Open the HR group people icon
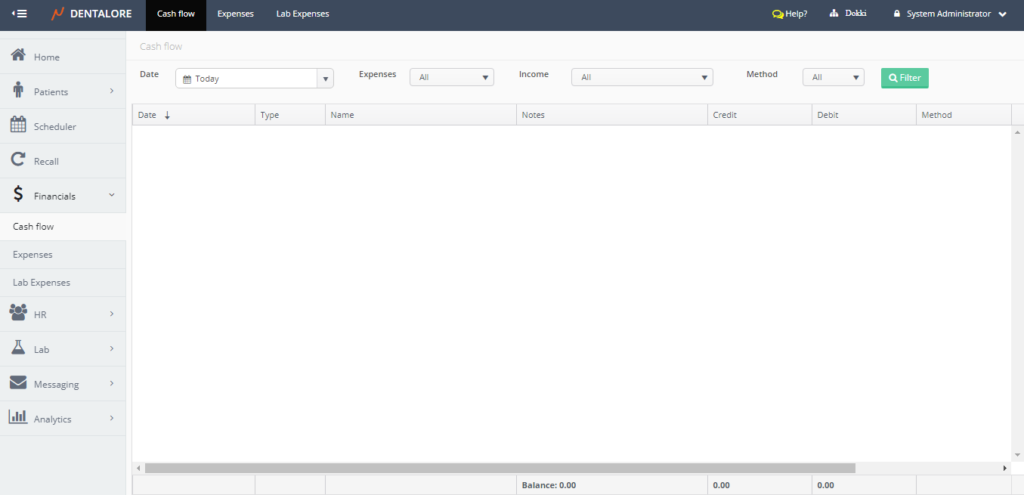Image resolution: width=1024 pixels, height=495 pixels. pyautogui.click(x=18, y=313)
